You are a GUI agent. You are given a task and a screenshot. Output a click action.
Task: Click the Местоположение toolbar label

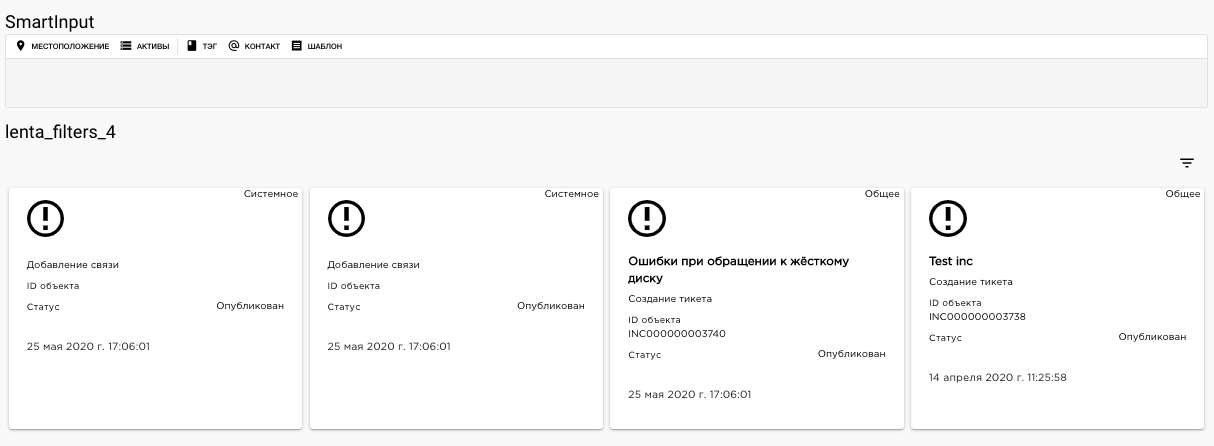click(x=70, y=47)
